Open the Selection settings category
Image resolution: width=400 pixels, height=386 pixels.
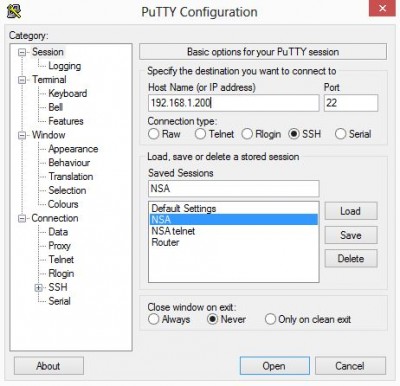67,190
